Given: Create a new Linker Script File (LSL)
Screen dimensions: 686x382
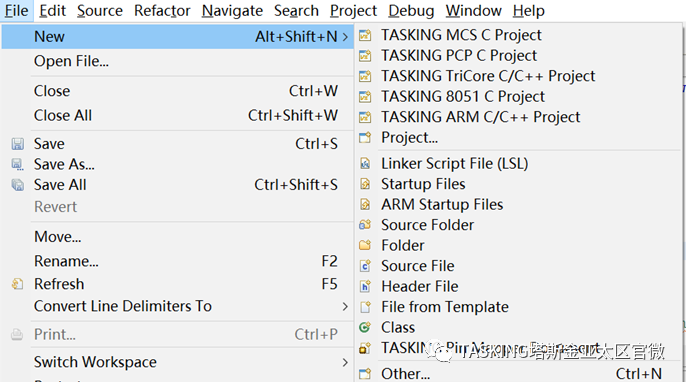Looking at the screenshot, I should (518, 164).
